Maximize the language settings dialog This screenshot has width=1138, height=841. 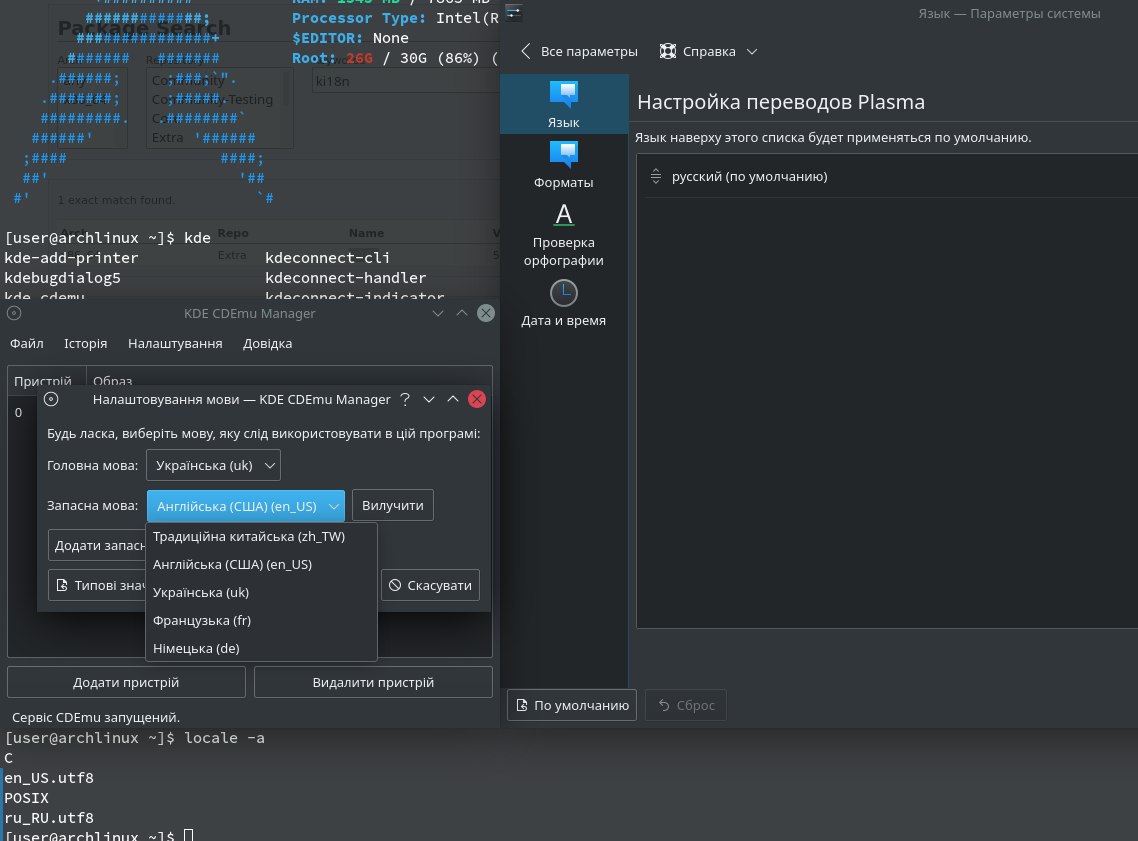pos(453,399)
